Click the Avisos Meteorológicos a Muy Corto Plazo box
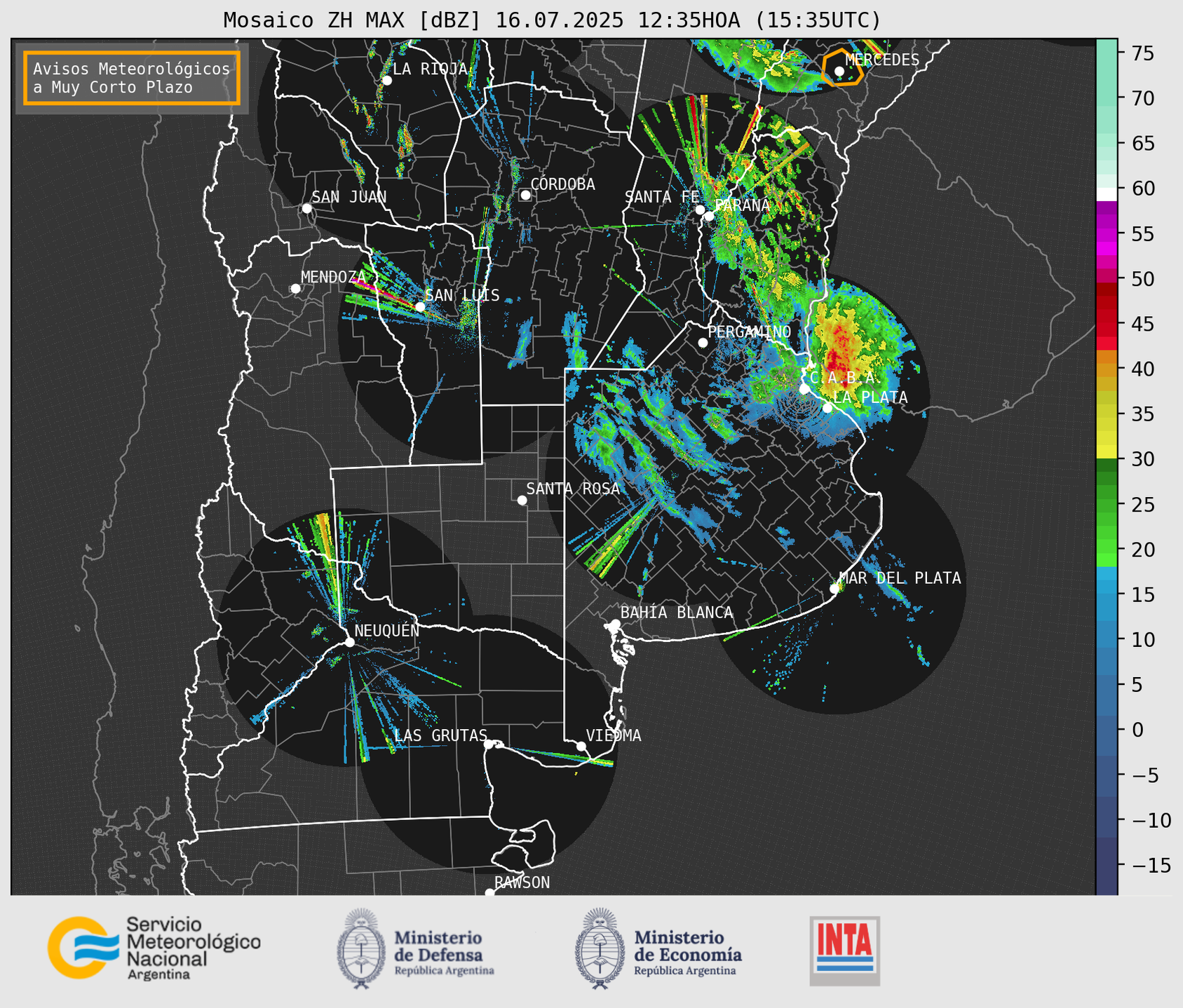 (x=132, y=78)
